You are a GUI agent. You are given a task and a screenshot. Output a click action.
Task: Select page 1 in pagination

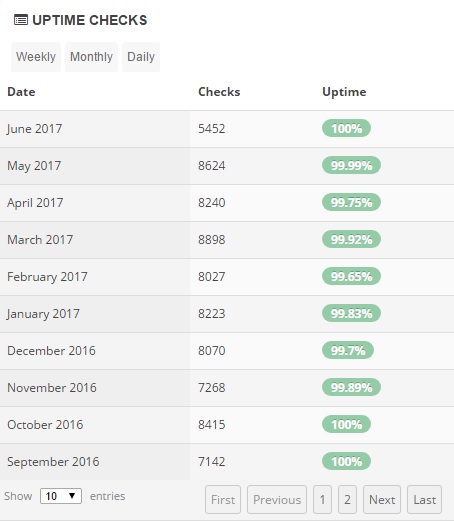click(322, 499)
